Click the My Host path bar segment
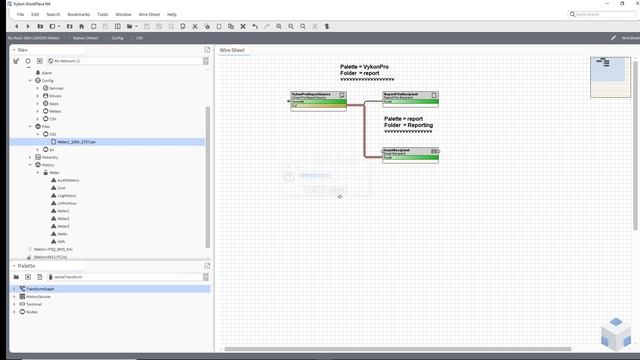The height and width of the screenshot is (360, 640). click(x=34, y=38)
